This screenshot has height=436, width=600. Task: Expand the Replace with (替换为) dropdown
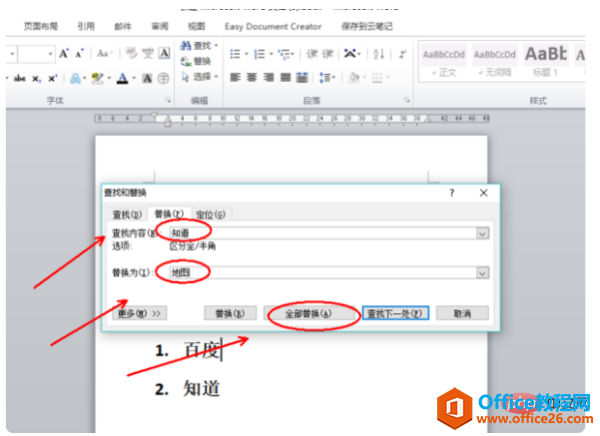[482, 273]
